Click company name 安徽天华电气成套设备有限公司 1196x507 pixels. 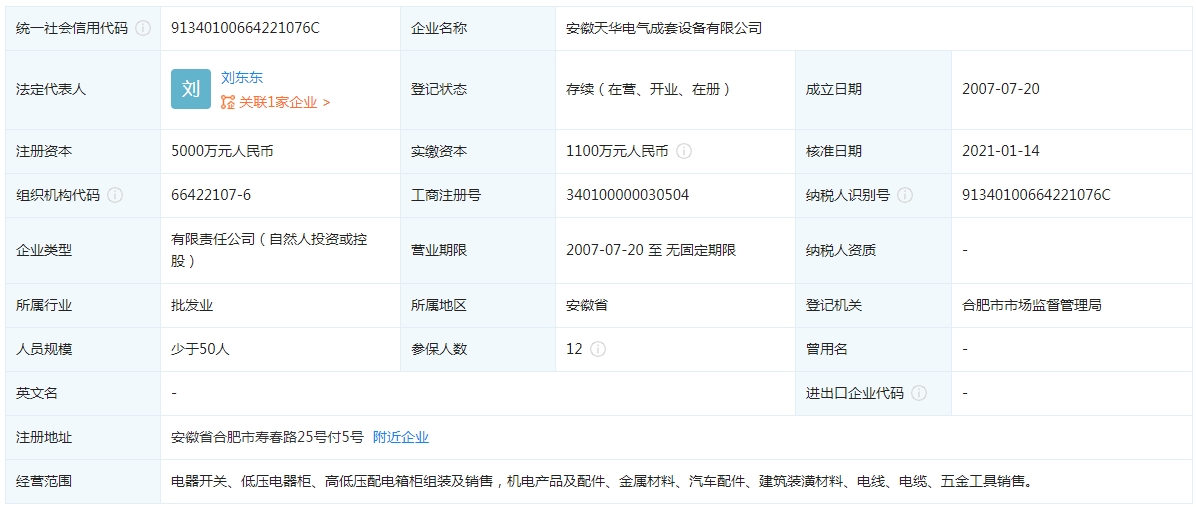664,28
